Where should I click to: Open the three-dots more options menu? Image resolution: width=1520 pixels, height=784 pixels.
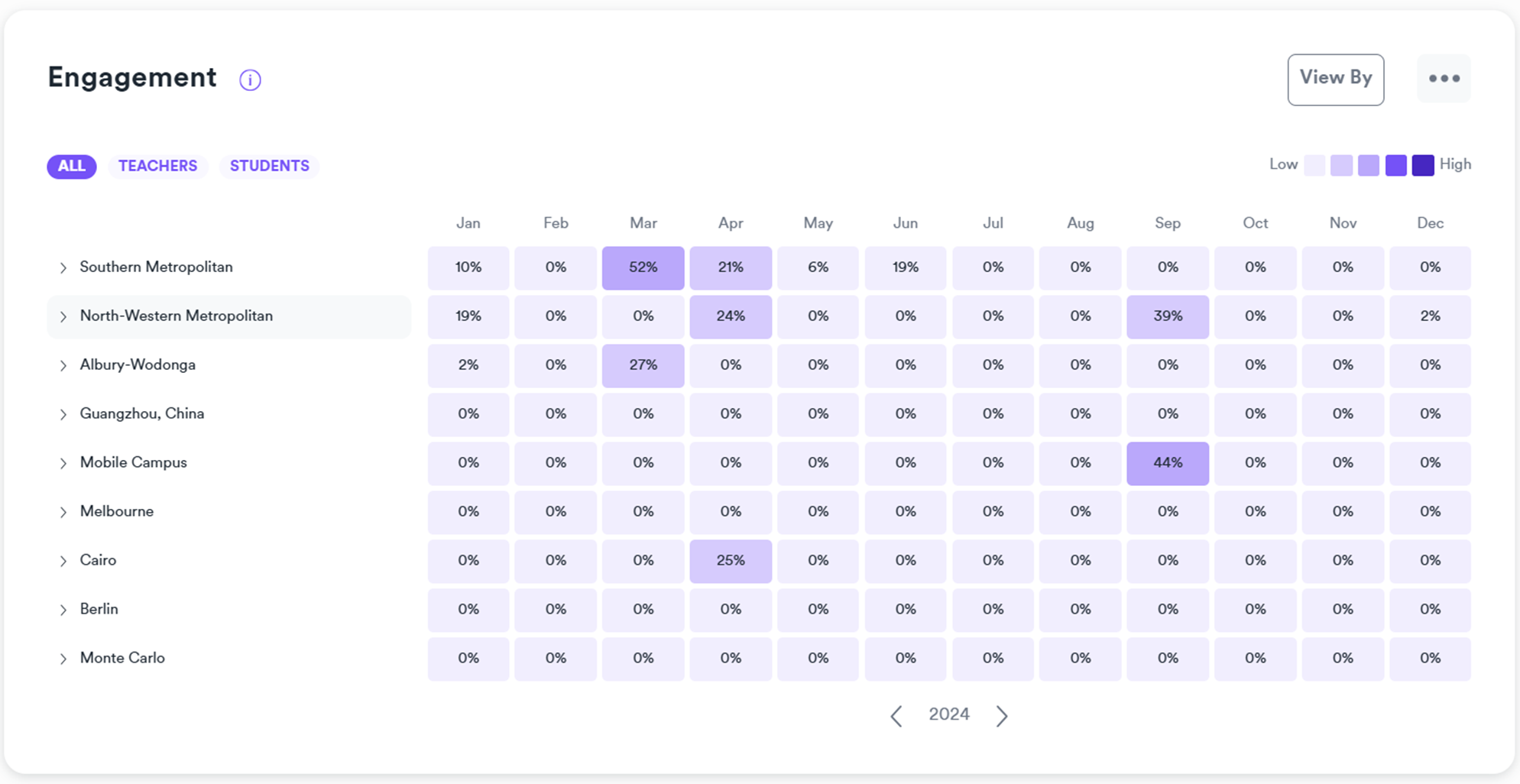1444,79
